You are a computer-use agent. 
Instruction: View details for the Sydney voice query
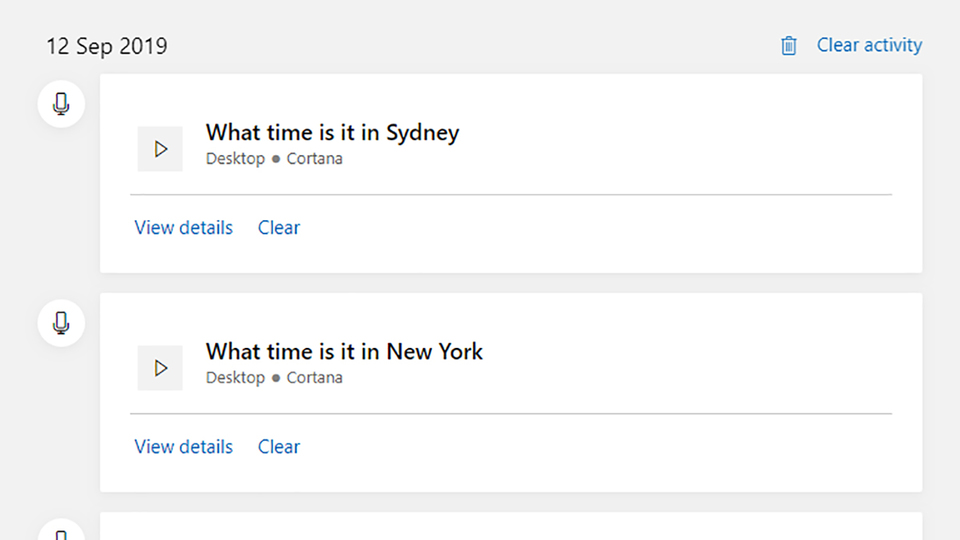pyautogui.click(x=184, y=228)
